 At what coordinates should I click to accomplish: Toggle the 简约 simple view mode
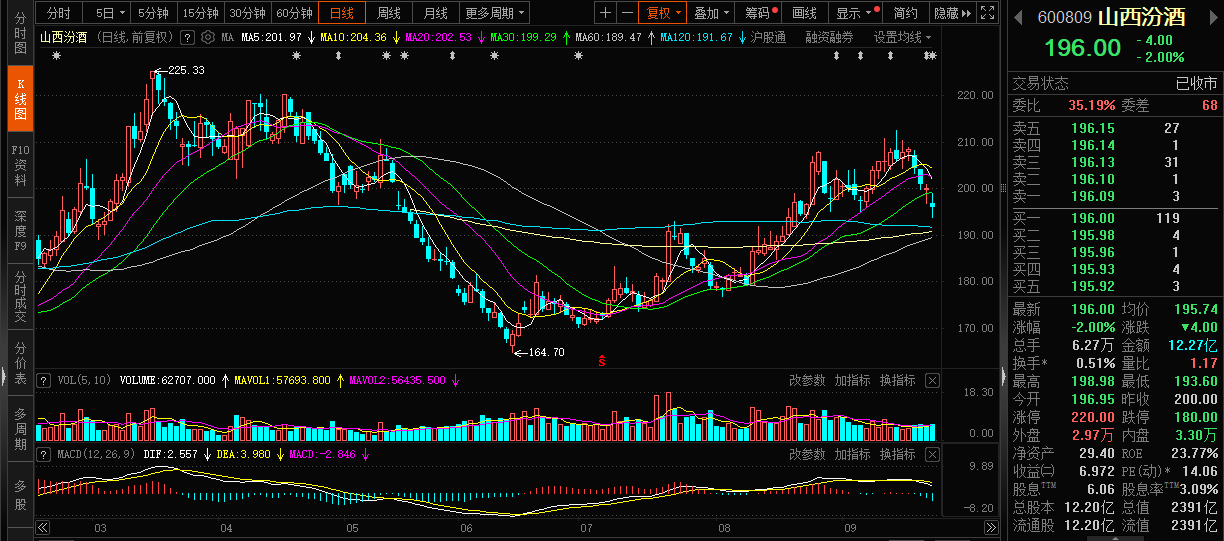click(x=905, y=13)
